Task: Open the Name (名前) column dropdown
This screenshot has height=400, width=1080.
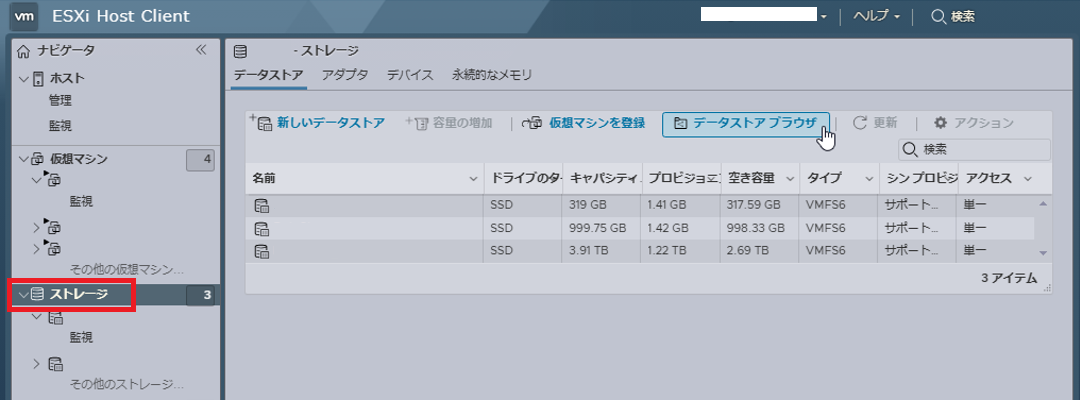Action: click(x=473, y=178)
